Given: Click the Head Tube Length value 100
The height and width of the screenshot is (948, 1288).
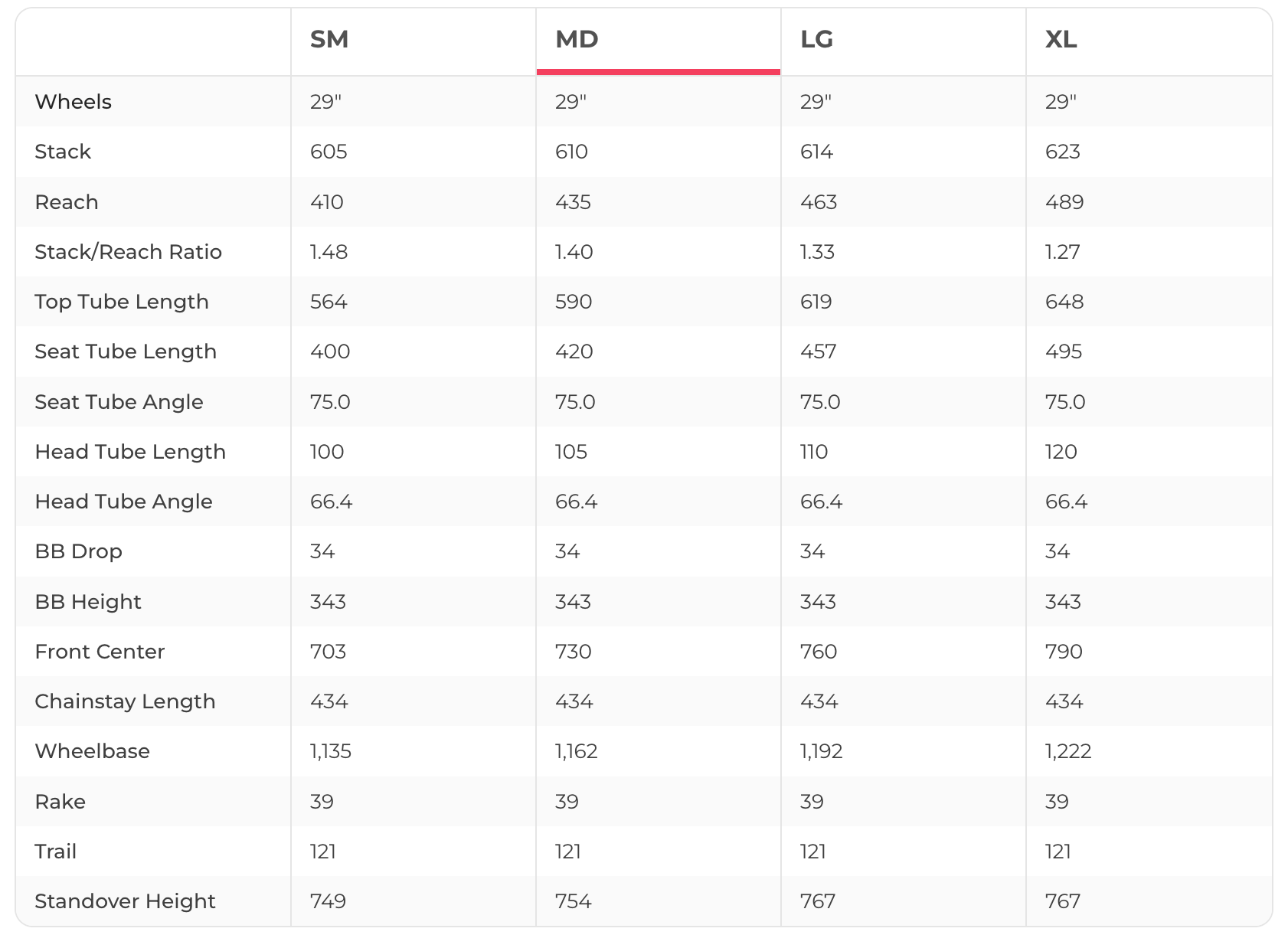Looking at the screenshot, I should click(327, 452).
